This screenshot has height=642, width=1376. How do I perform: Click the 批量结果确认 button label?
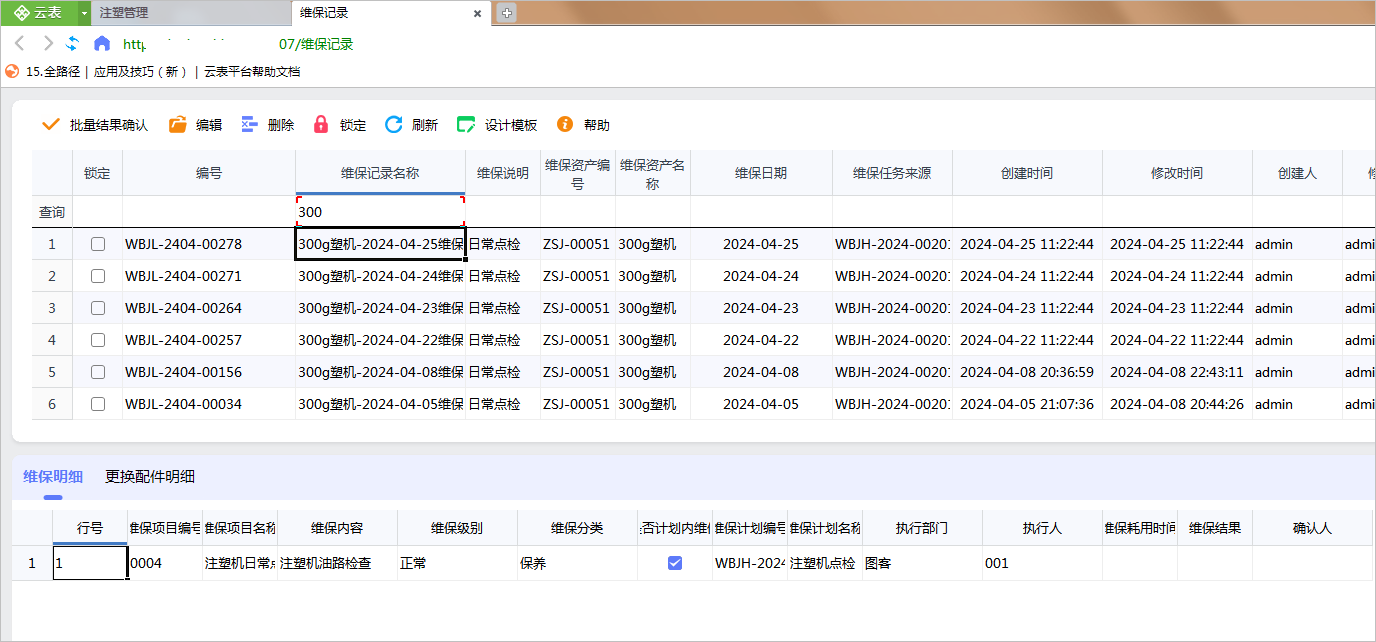pyautogui.click(x=109, y=125)
